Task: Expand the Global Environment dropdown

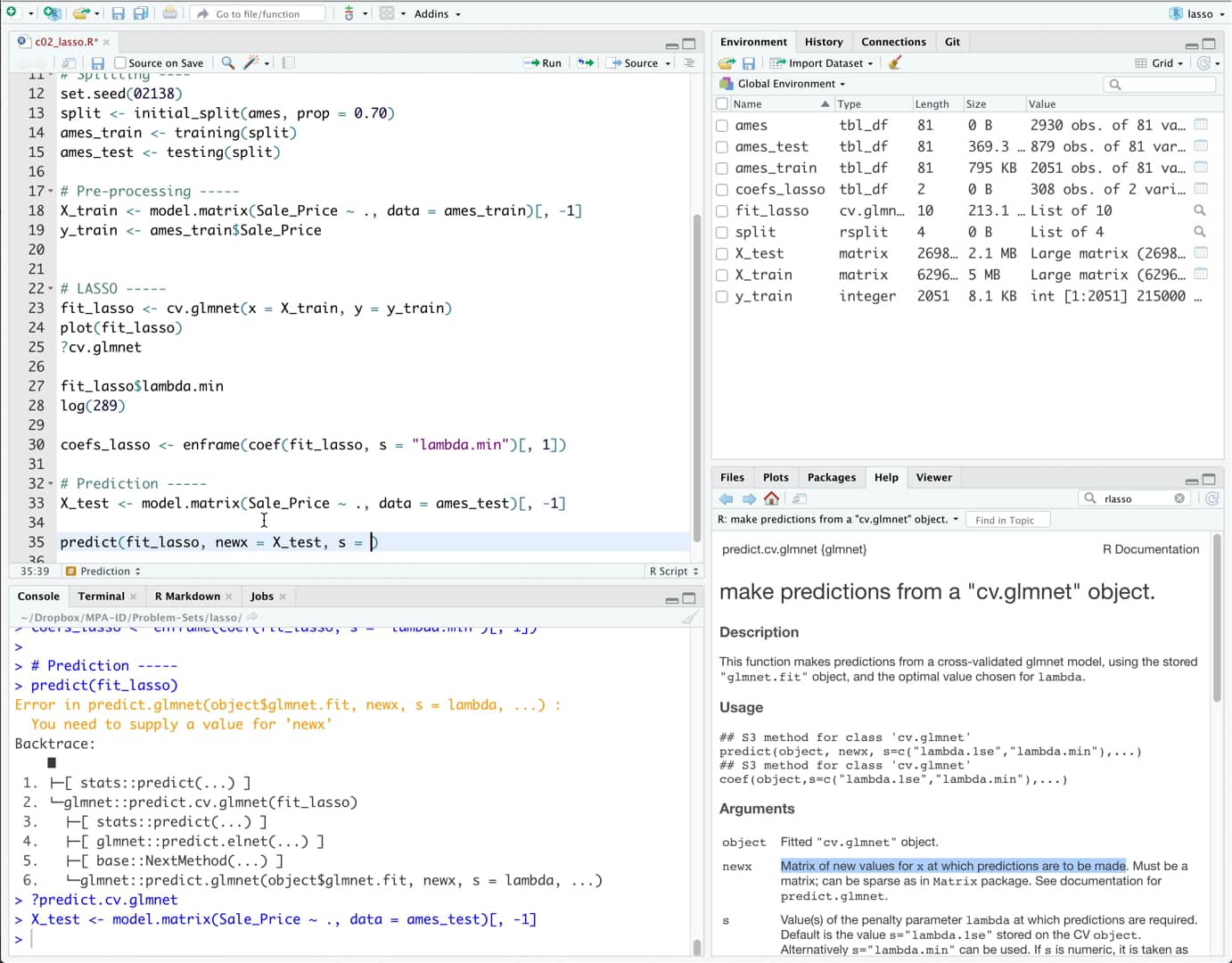Action: (x=791, y=84)
